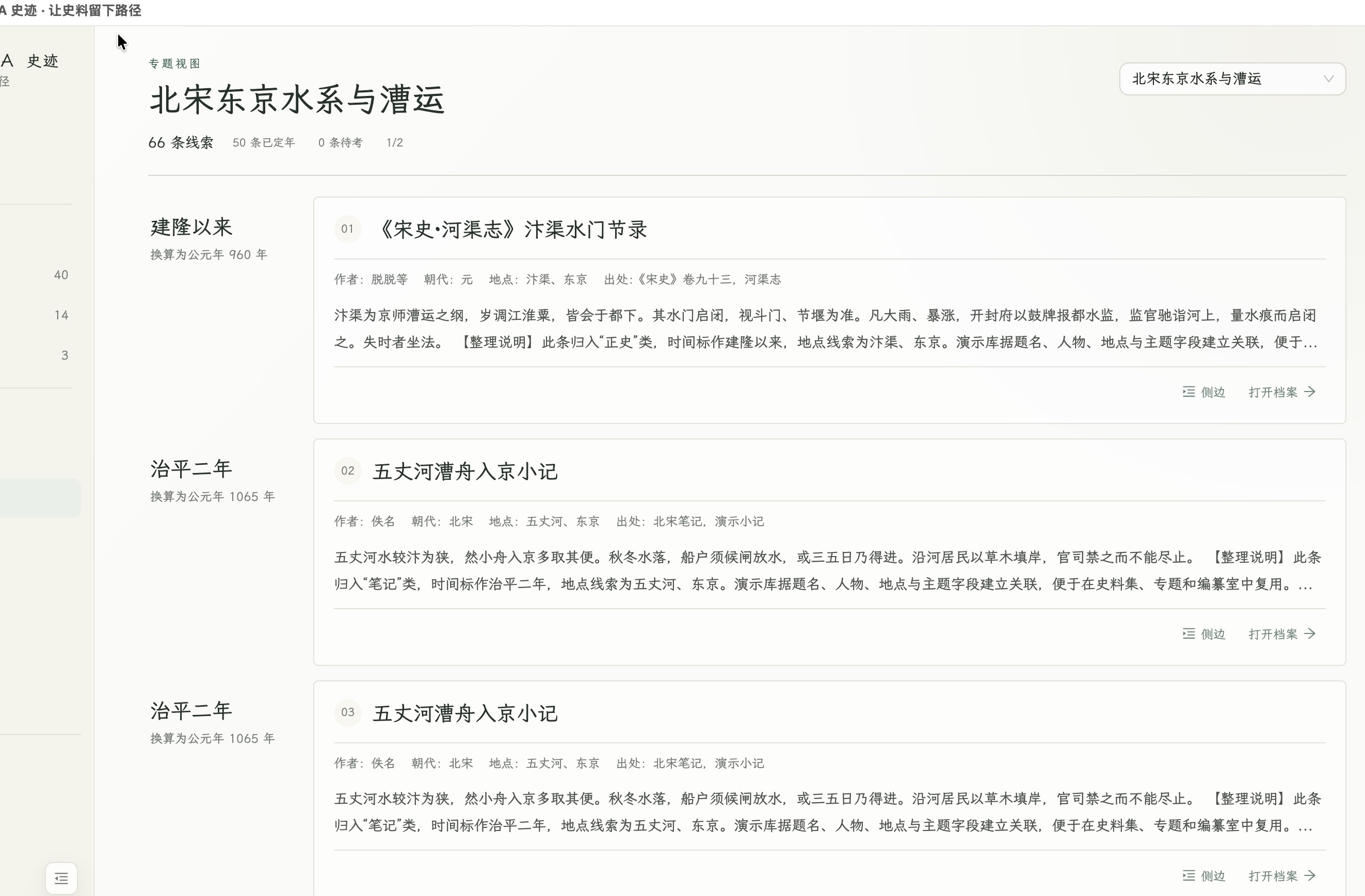Click the dropdown chevron arrow in topic selector

(1328, 79)
